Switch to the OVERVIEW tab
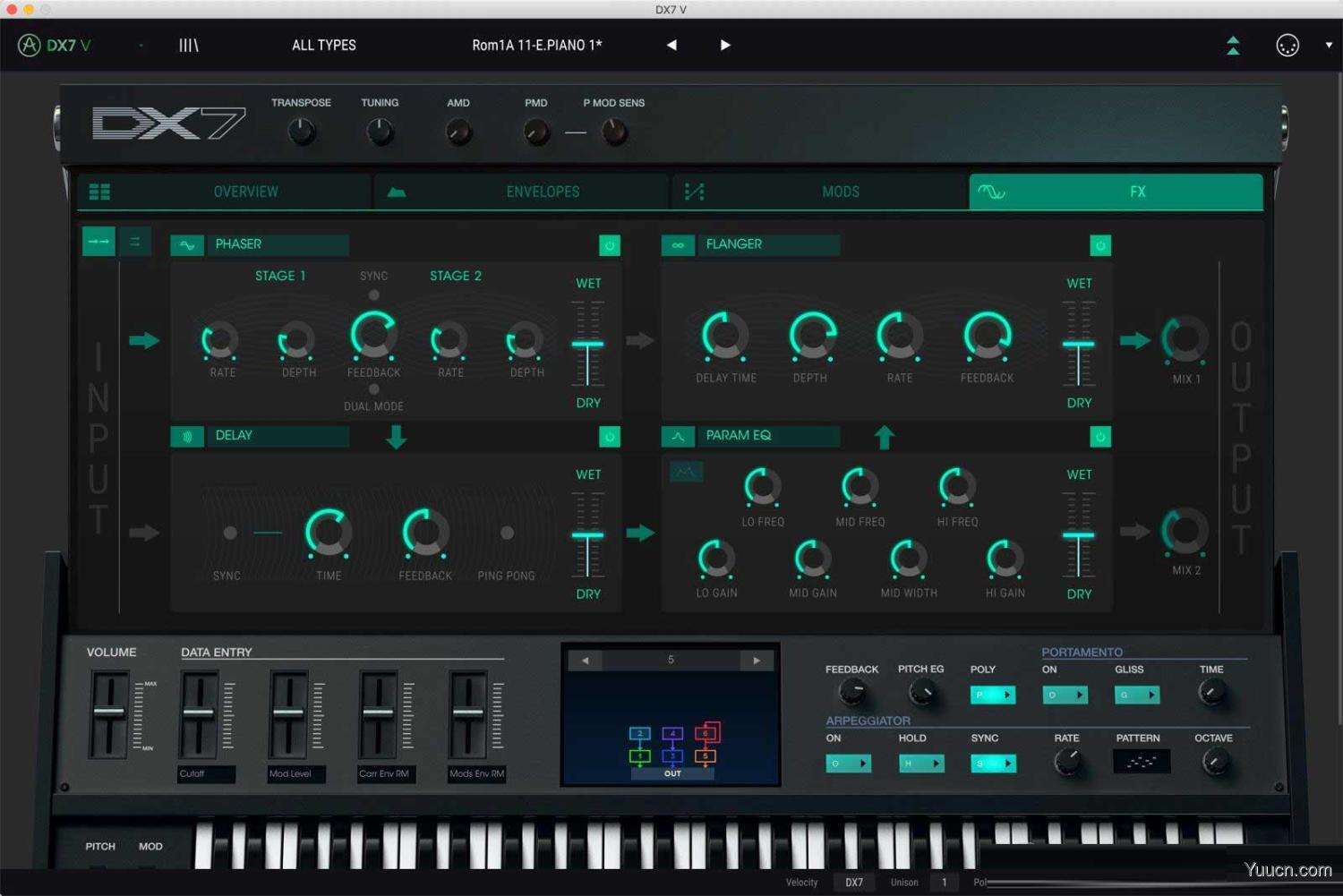1343x896 pixels. (x=225, y=192)
